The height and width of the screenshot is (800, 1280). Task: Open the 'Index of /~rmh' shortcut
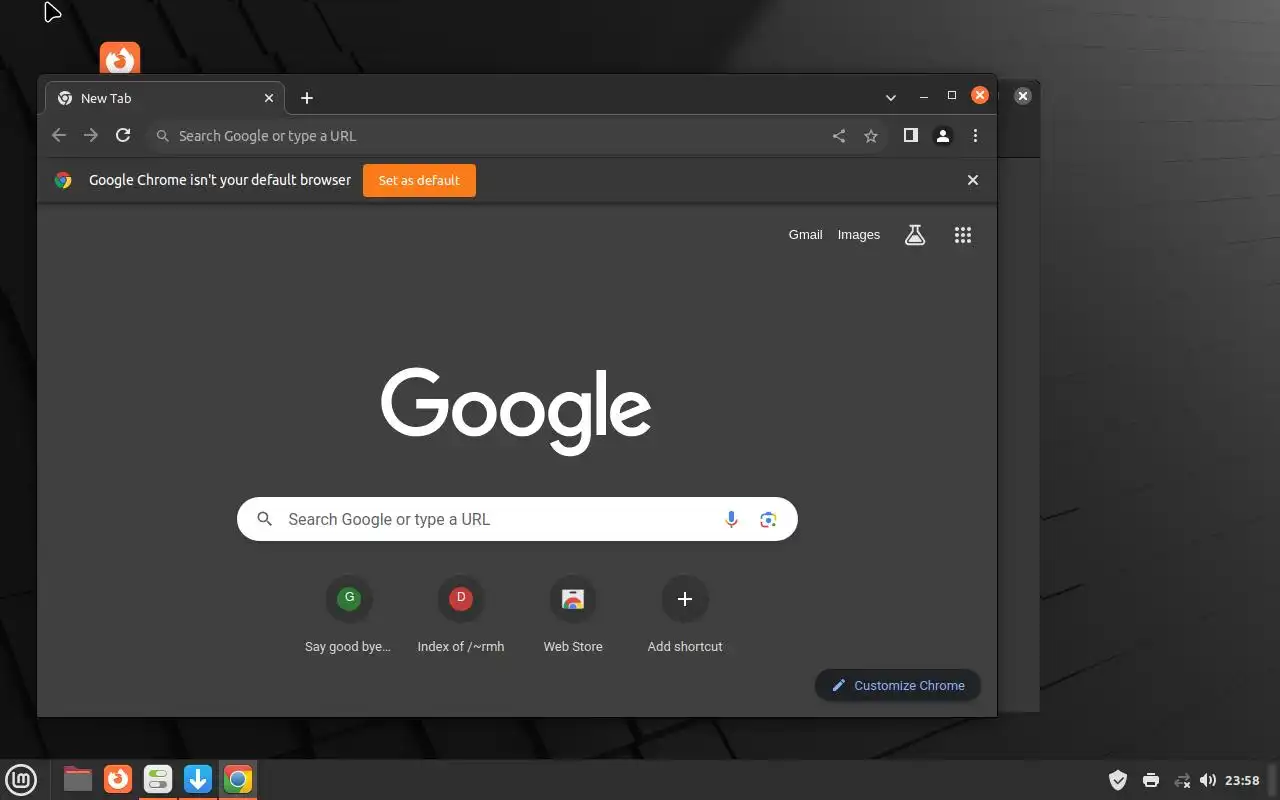coord(461,615)
